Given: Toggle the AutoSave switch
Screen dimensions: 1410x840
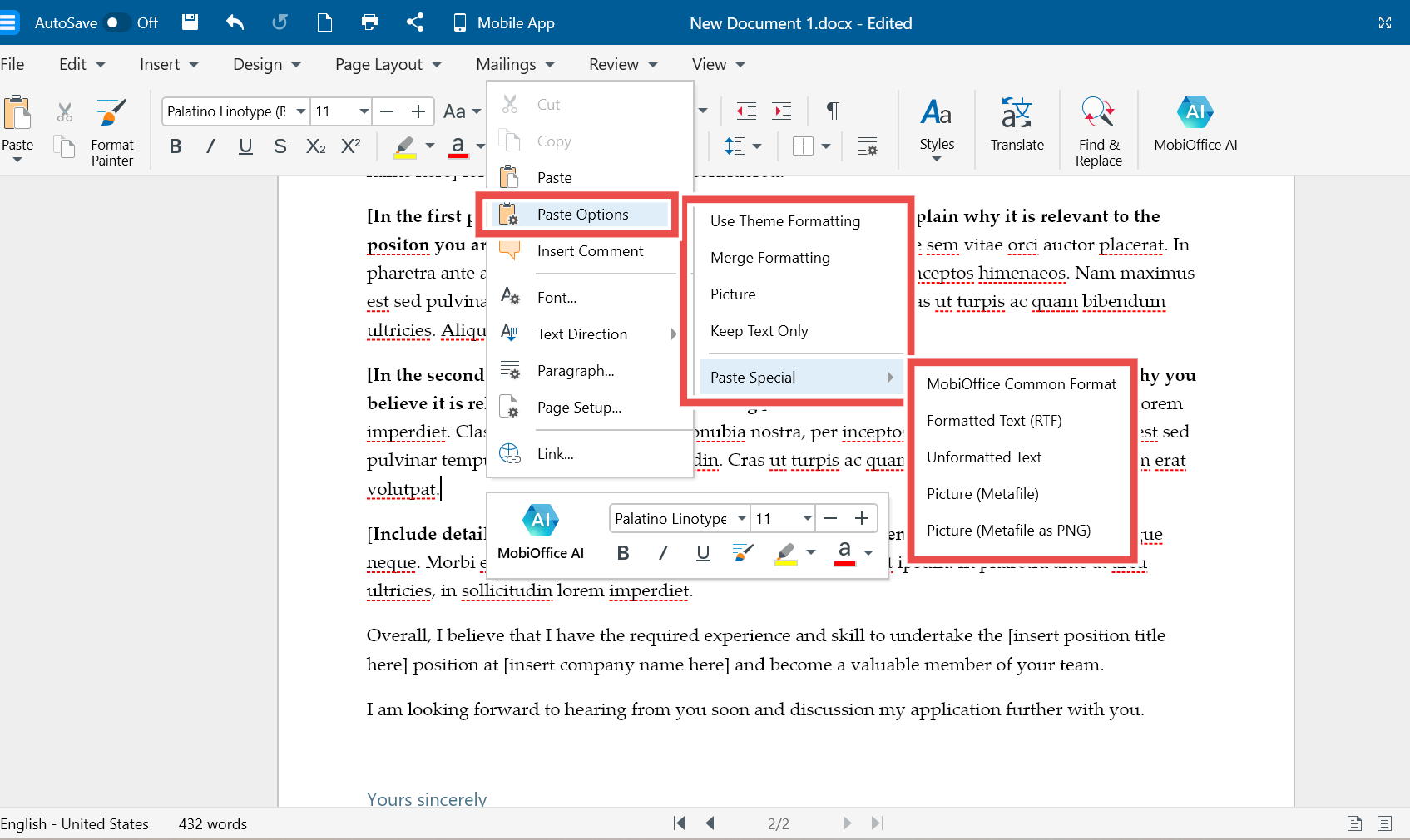Looking at the screenshot, I should coord(116,22).
